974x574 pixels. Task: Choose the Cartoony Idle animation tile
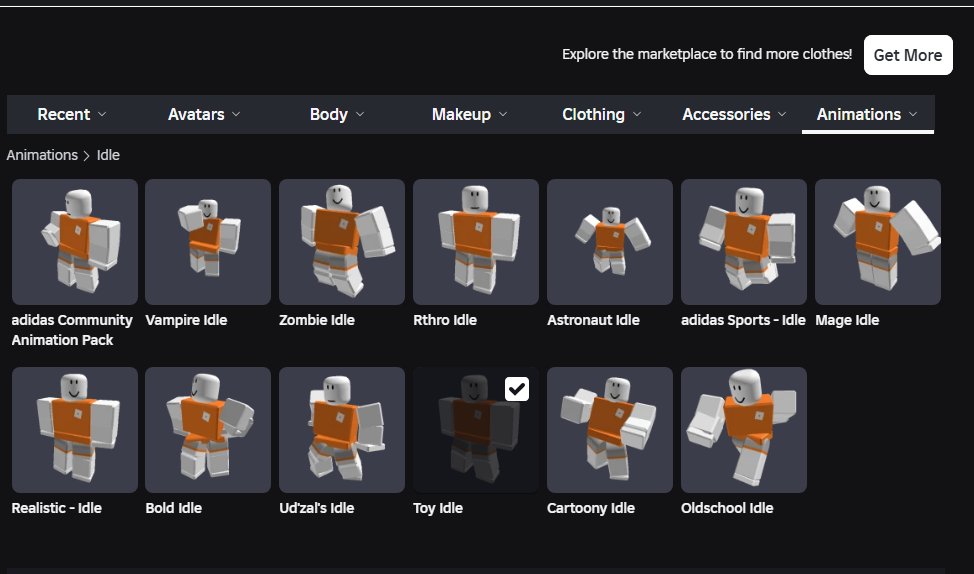coord(609,430)
